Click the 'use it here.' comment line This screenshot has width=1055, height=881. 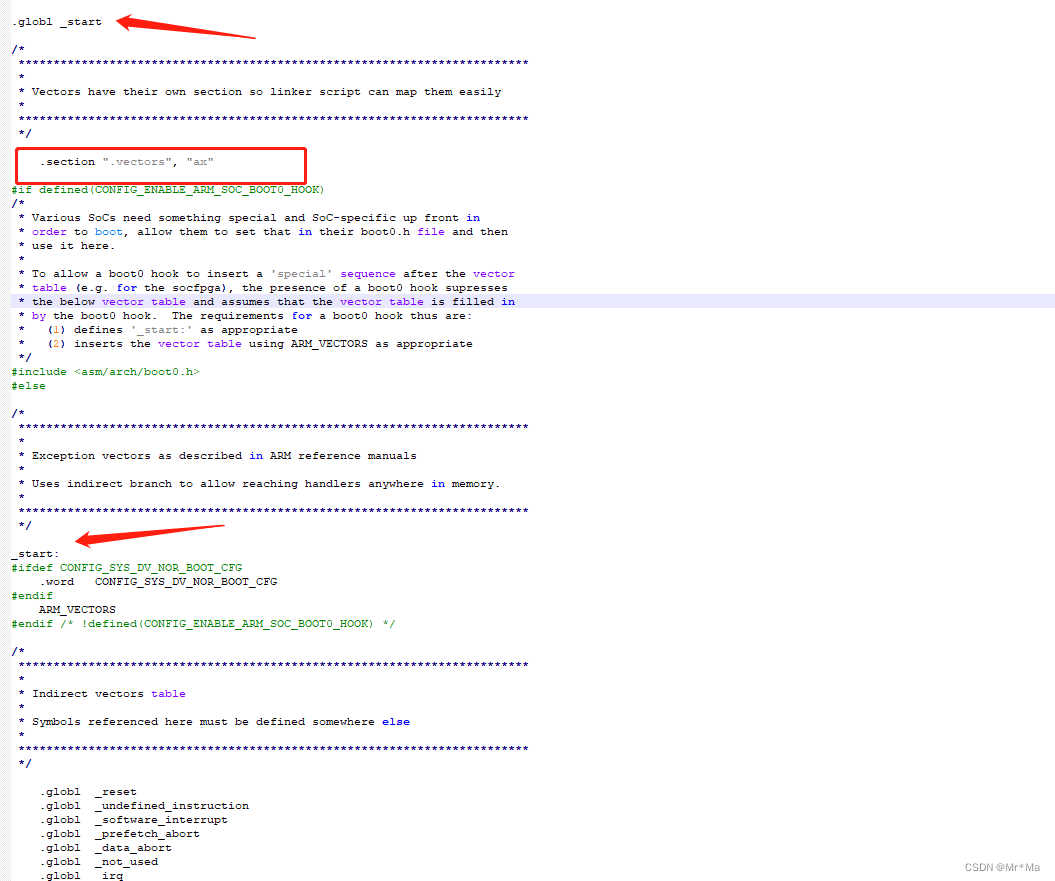(67, 246)
